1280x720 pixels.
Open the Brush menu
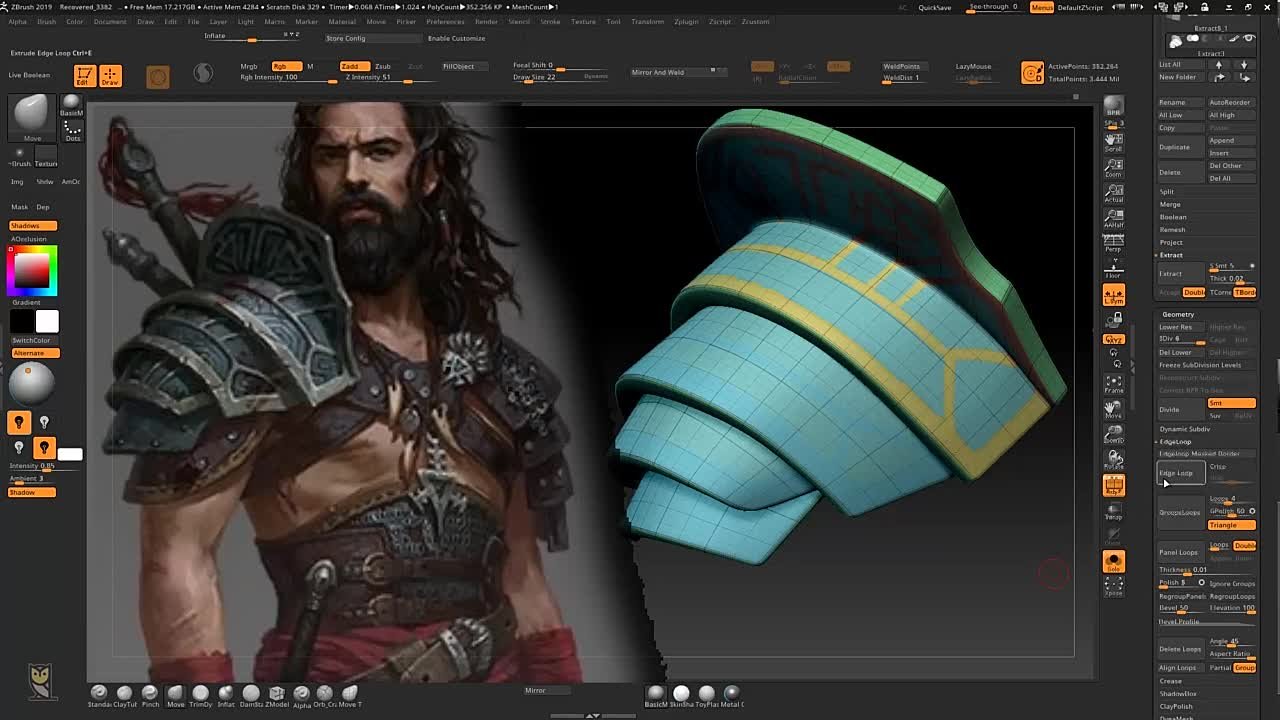pyautogui.click(x=46, y=21)
